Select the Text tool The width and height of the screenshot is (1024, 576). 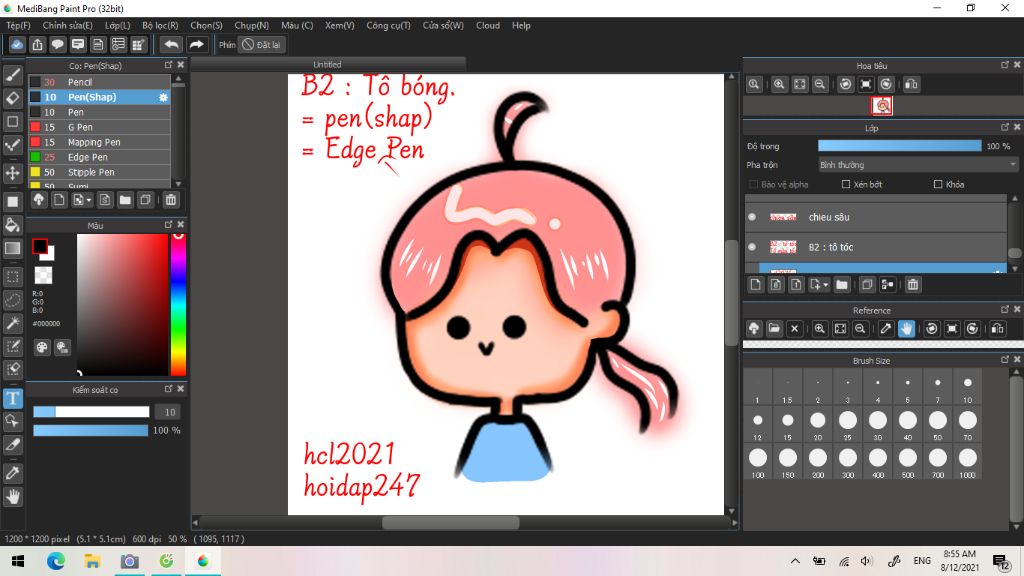pos(12,398)
